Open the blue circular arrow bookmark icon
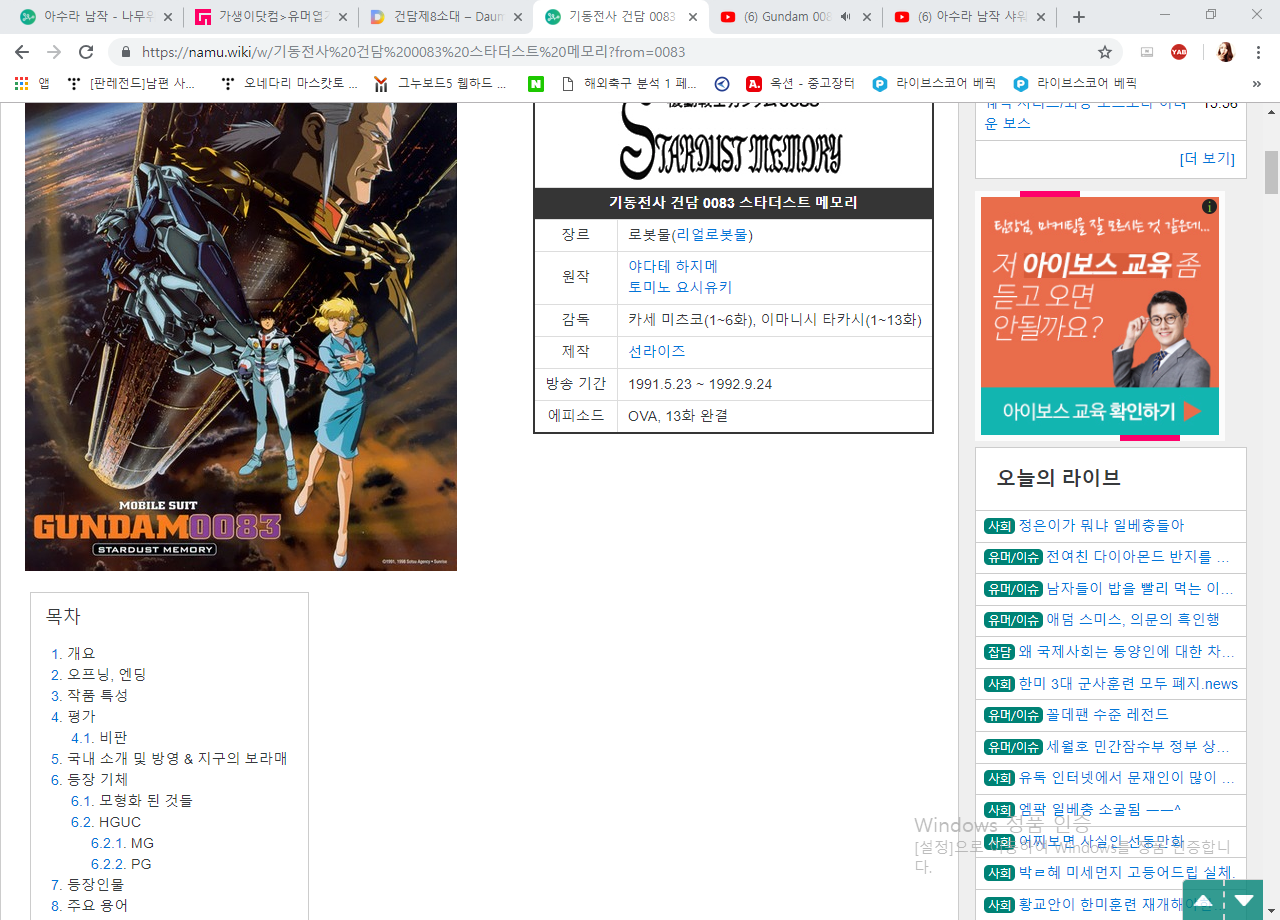The image size is (1280, 920). click(722, 84)
